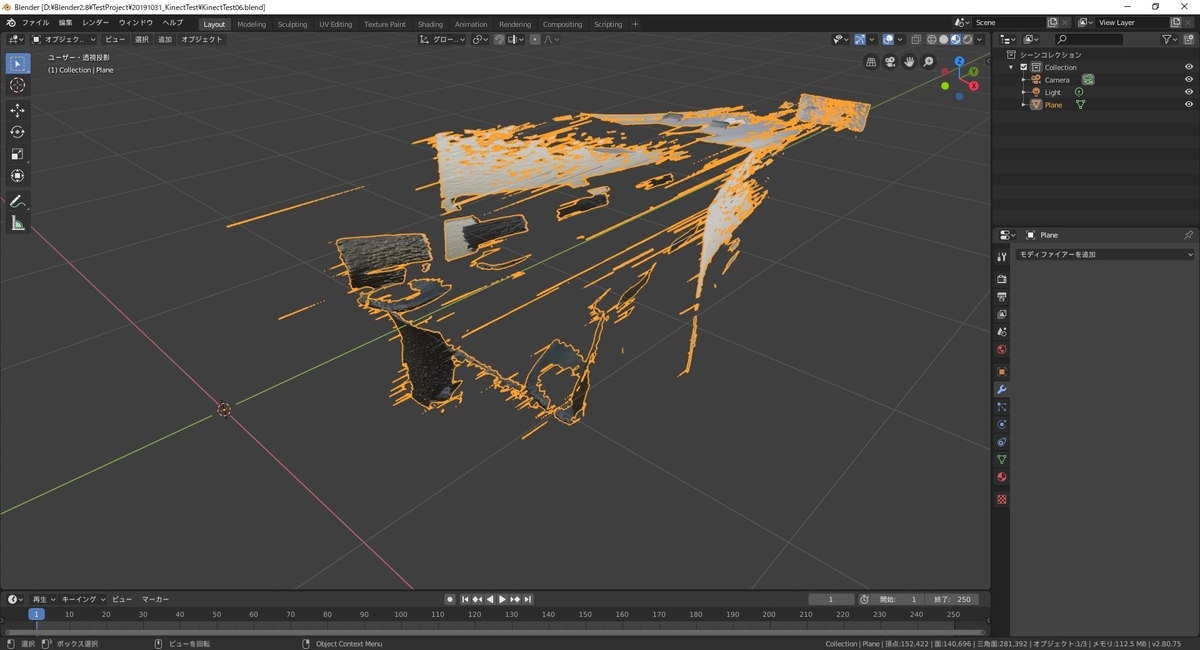Open the object mode dropdown オブジェク...

click(64, 40)
